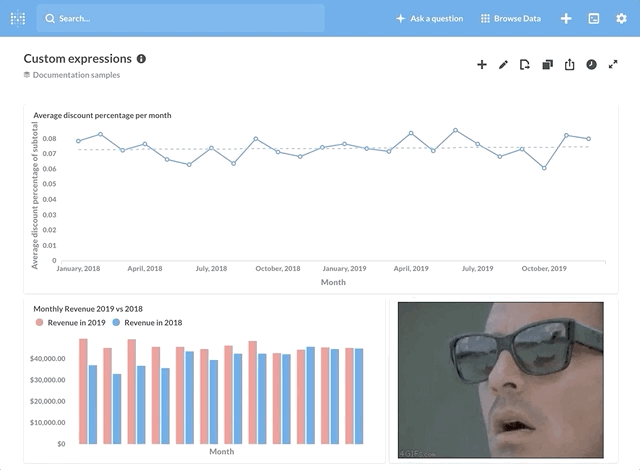Screen dimensions: 640x470
Task: Click the top bar plus (New) icon
Action: (566, 18)
